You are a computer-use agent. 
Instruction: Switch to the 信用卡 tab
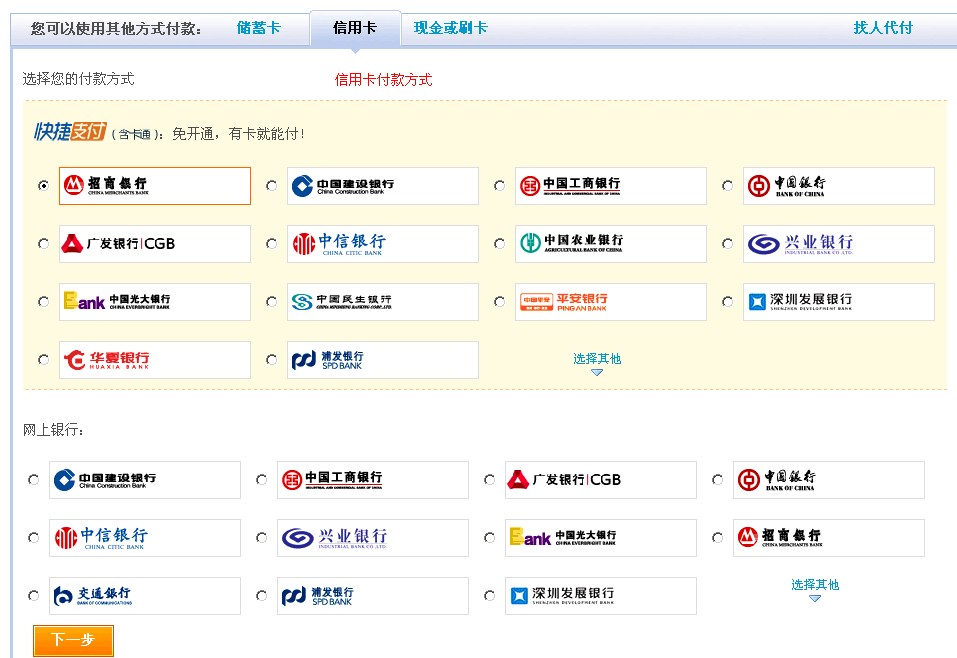click(x=355, y=28)
